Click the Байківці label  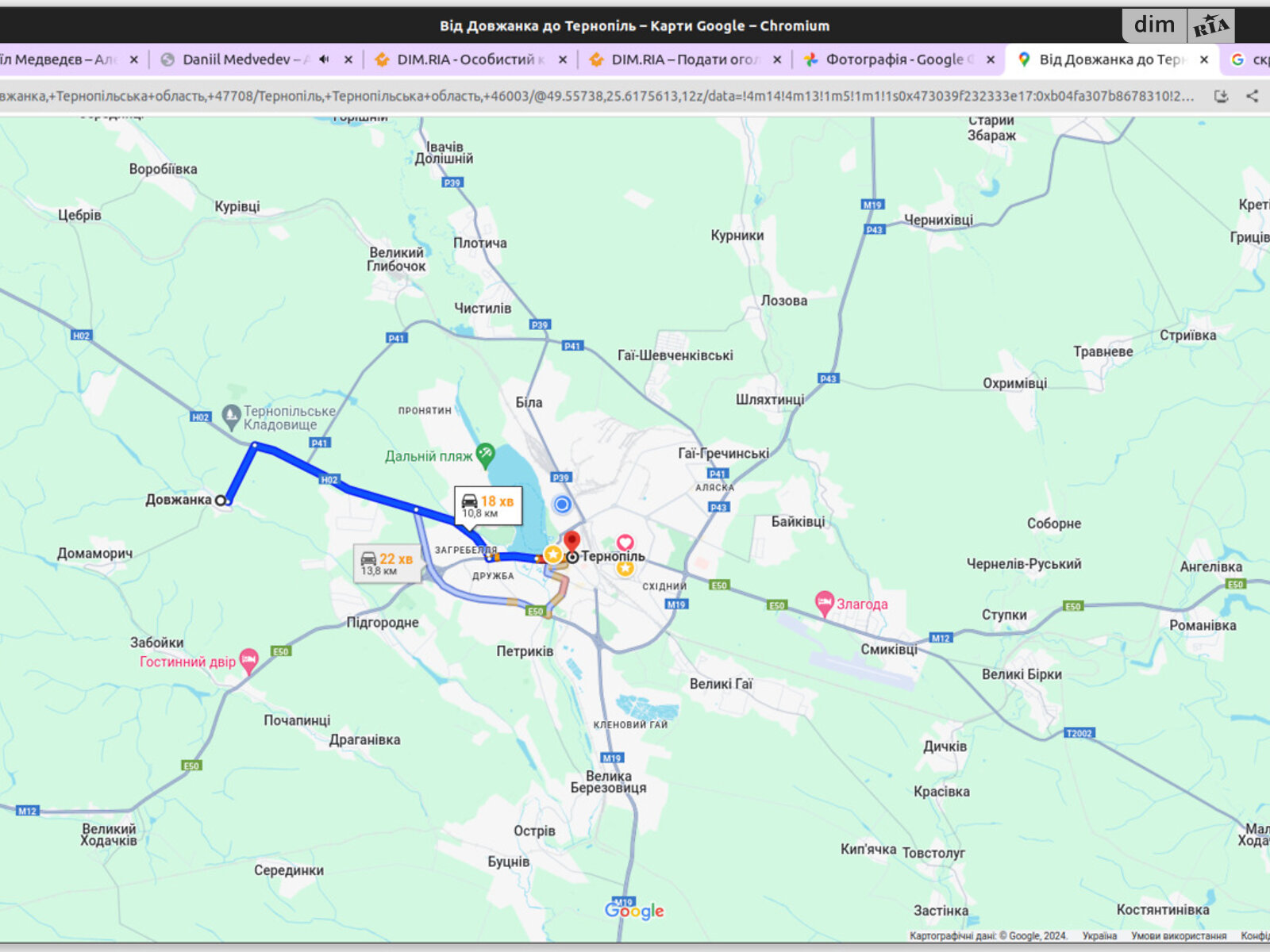[x=799, y=522]
